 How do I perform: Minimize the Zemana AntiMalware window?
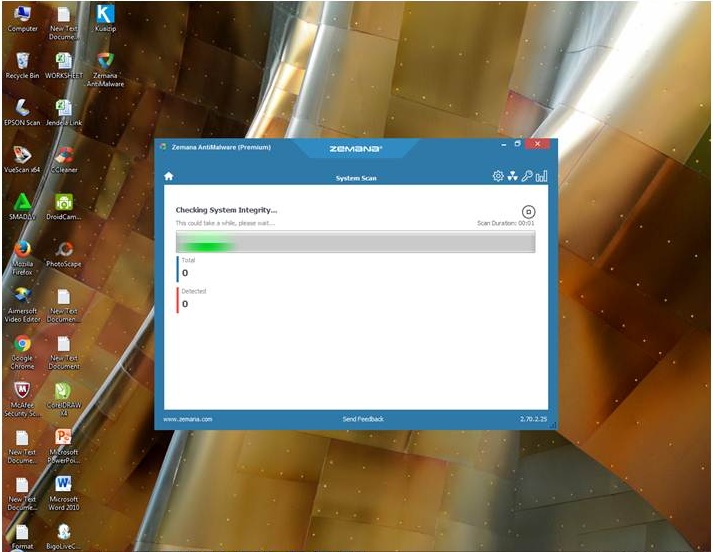[x=504, y=144]
